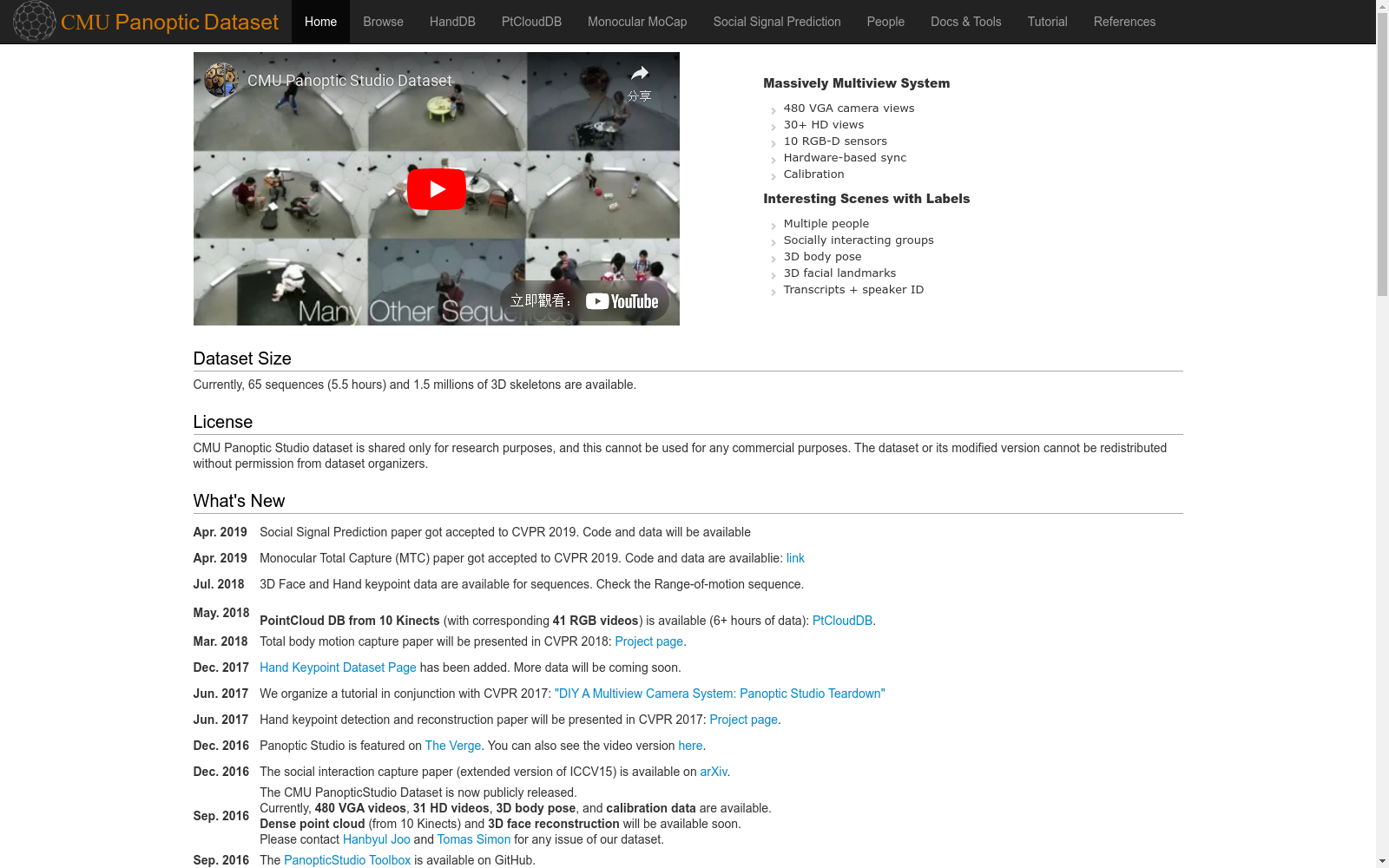The height and width of the screenshot is (868, 1389).
Task: Click the 'Mar. 2018' date label
Action: point(221,641)
